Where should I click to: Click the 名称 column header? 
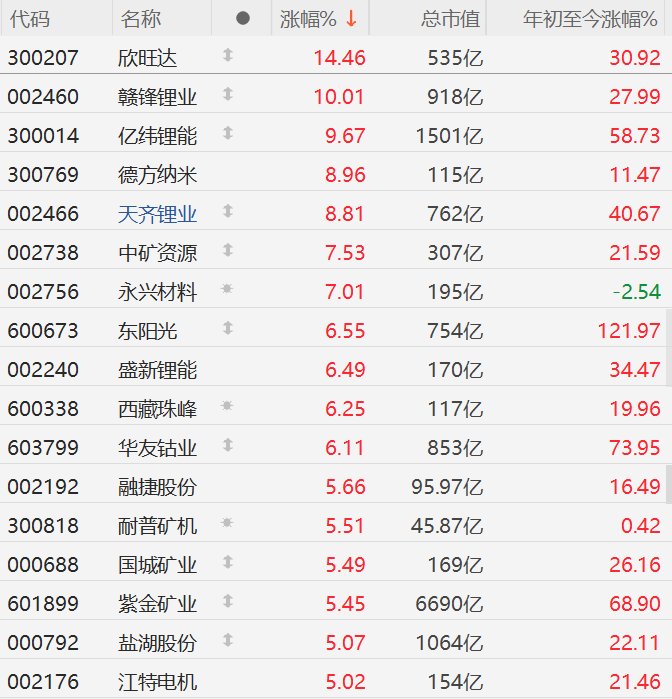click(x=141, y=19)
